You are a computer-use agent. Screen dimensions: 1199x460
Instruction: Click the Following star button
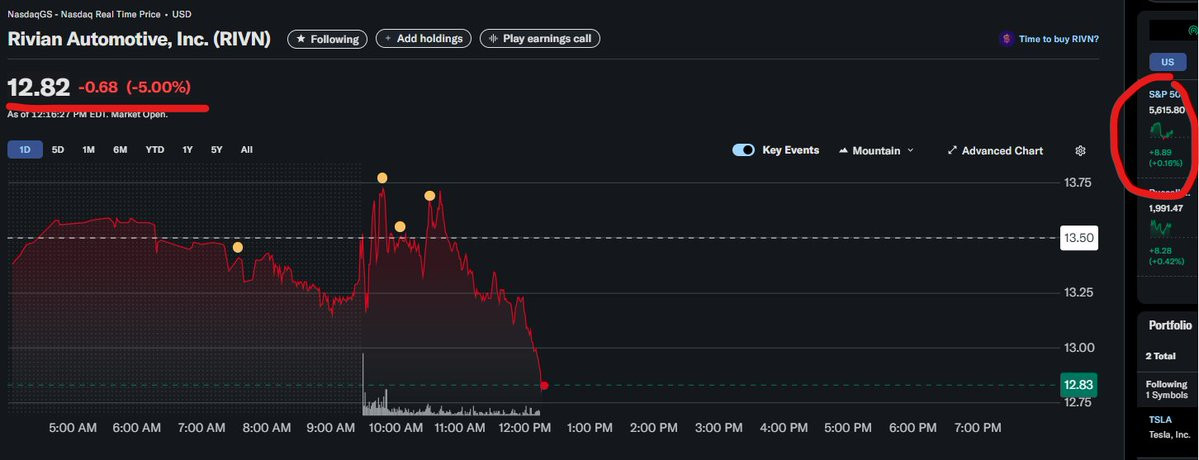tap(327, 39)
